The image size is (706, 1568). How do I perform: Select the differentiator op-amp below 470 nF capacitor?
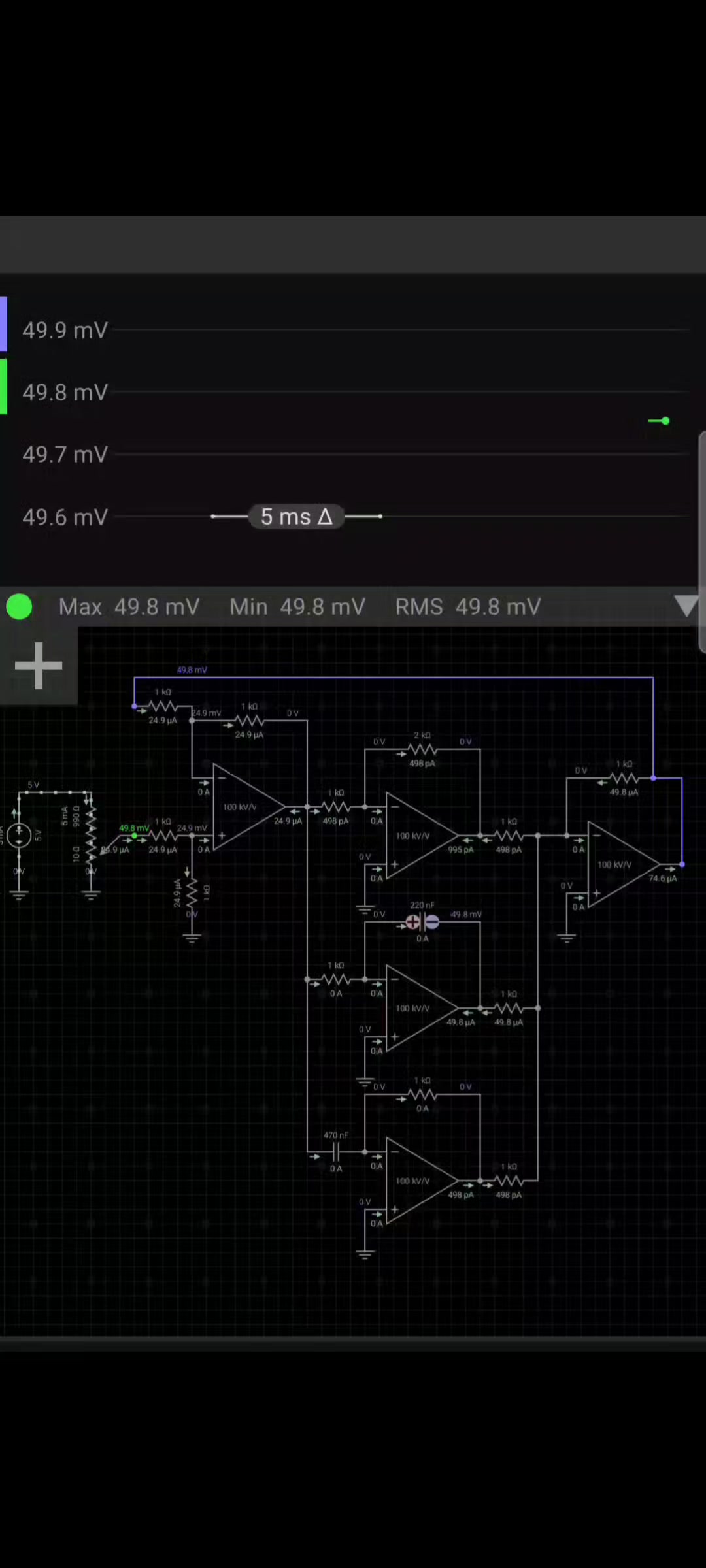tap(422, 1181)
